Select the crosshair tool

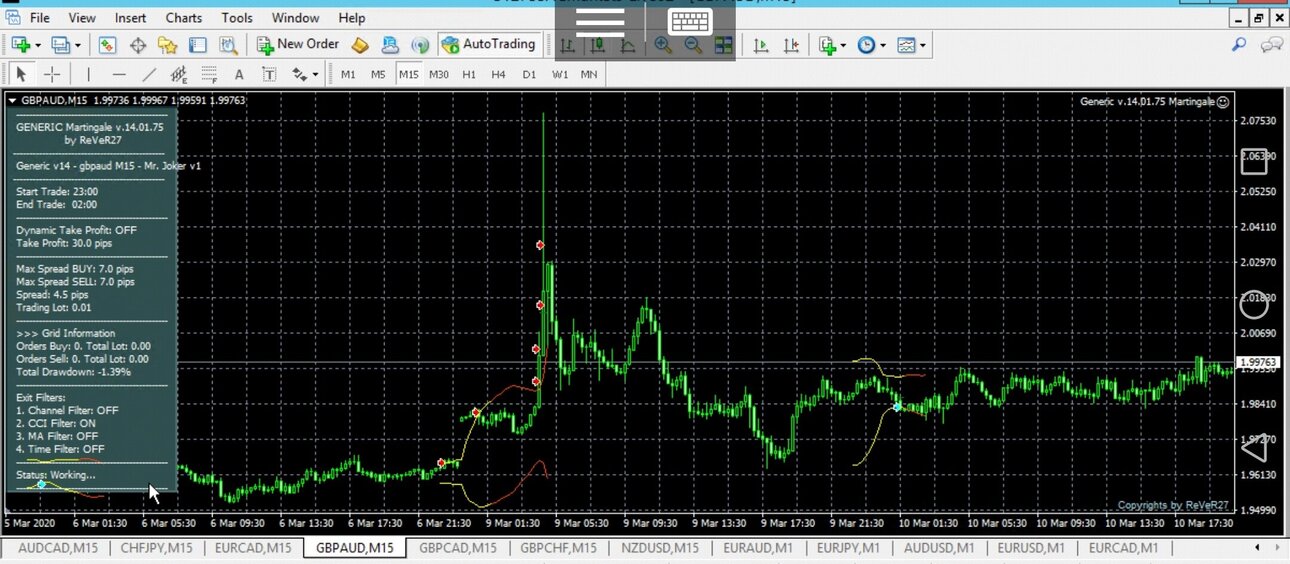point(52,74)
